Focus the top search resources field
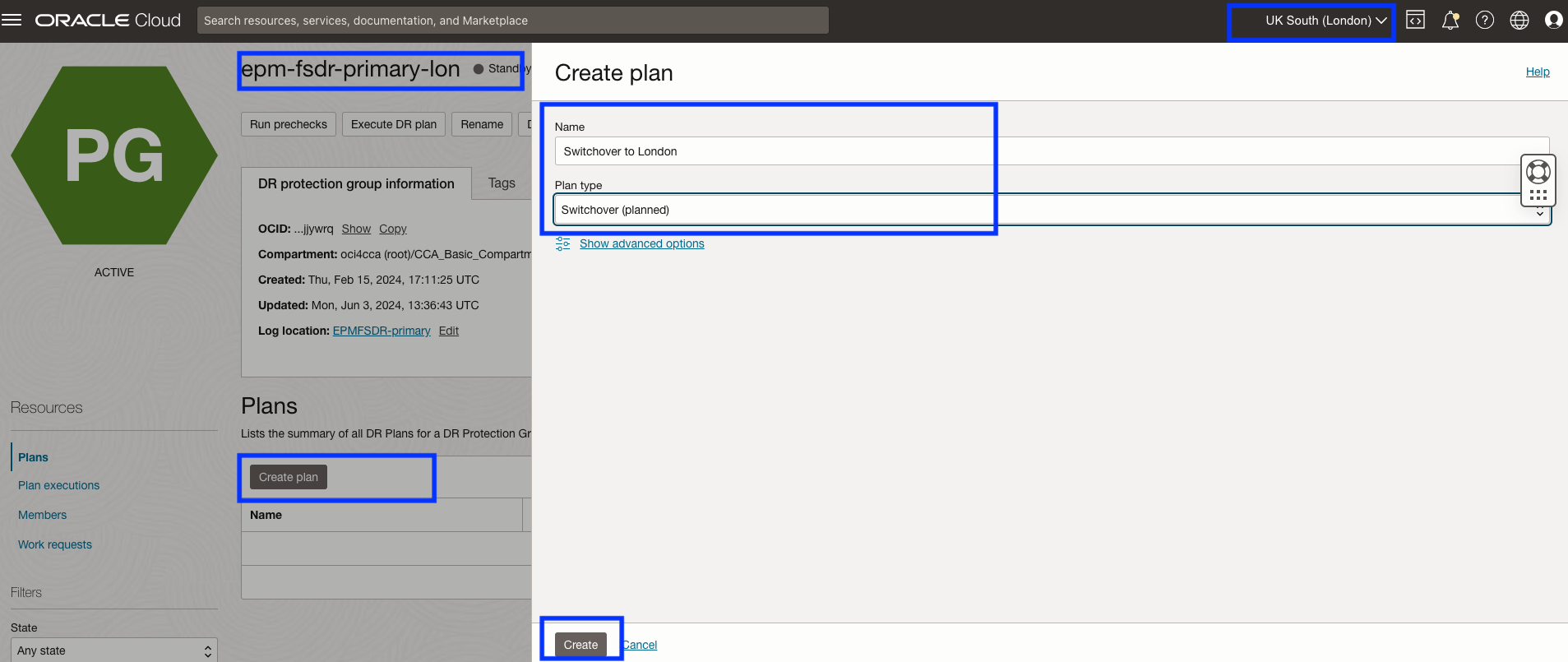 coord(513,21)
